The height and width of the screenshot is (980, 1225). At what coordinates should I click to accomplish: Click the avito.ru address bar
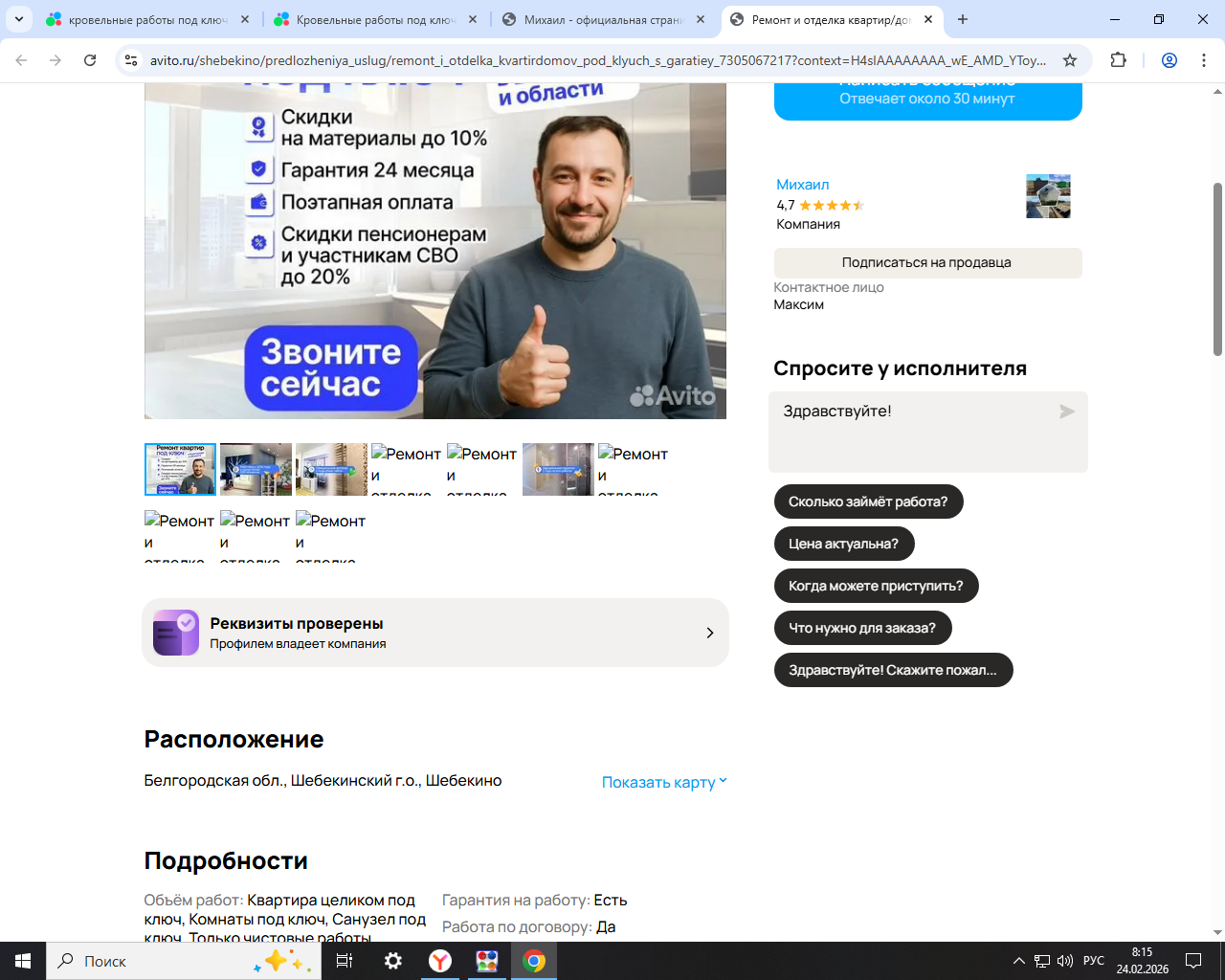coord(598,60)
